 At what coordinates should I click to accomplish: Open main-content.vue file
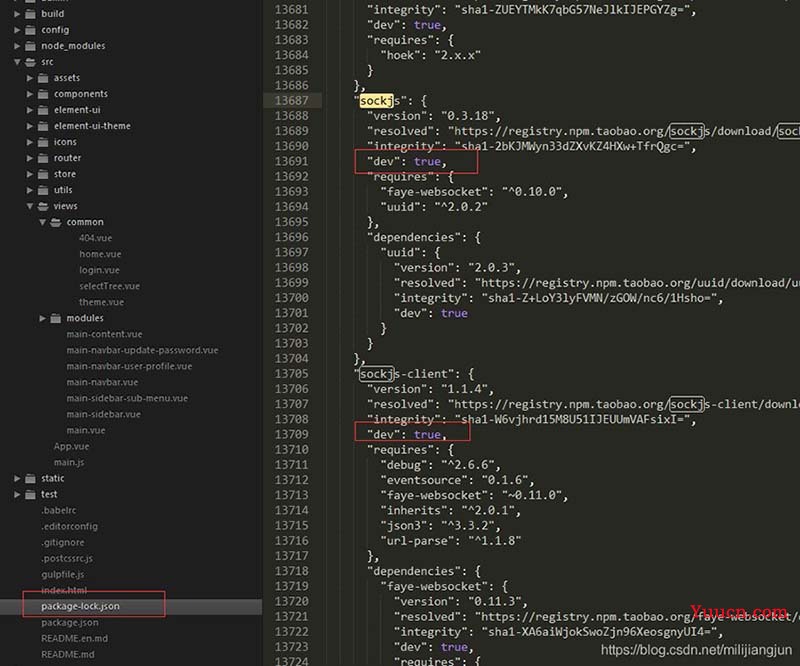click(x=104, y=334)
